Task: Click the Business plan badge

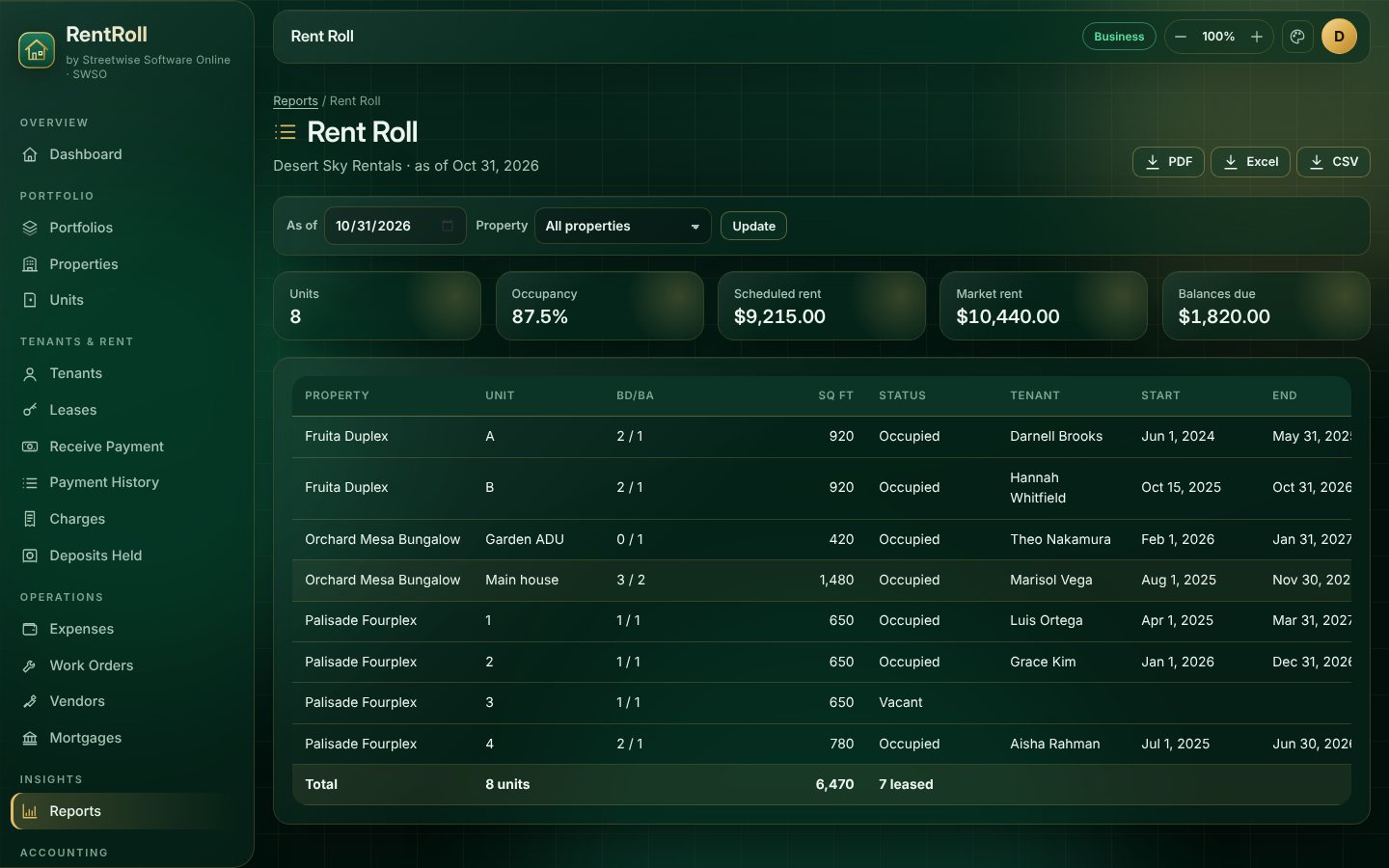Action: [x=1119, y=37]
